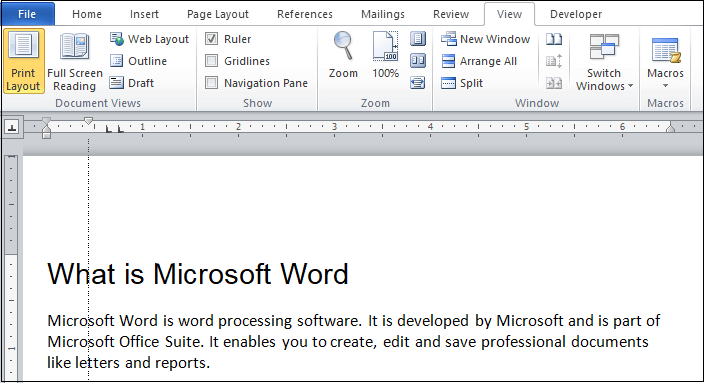The width and height of the screenshot is (704, 383).
Task: Select the Print Layout view button
Action: coord(23,61)
